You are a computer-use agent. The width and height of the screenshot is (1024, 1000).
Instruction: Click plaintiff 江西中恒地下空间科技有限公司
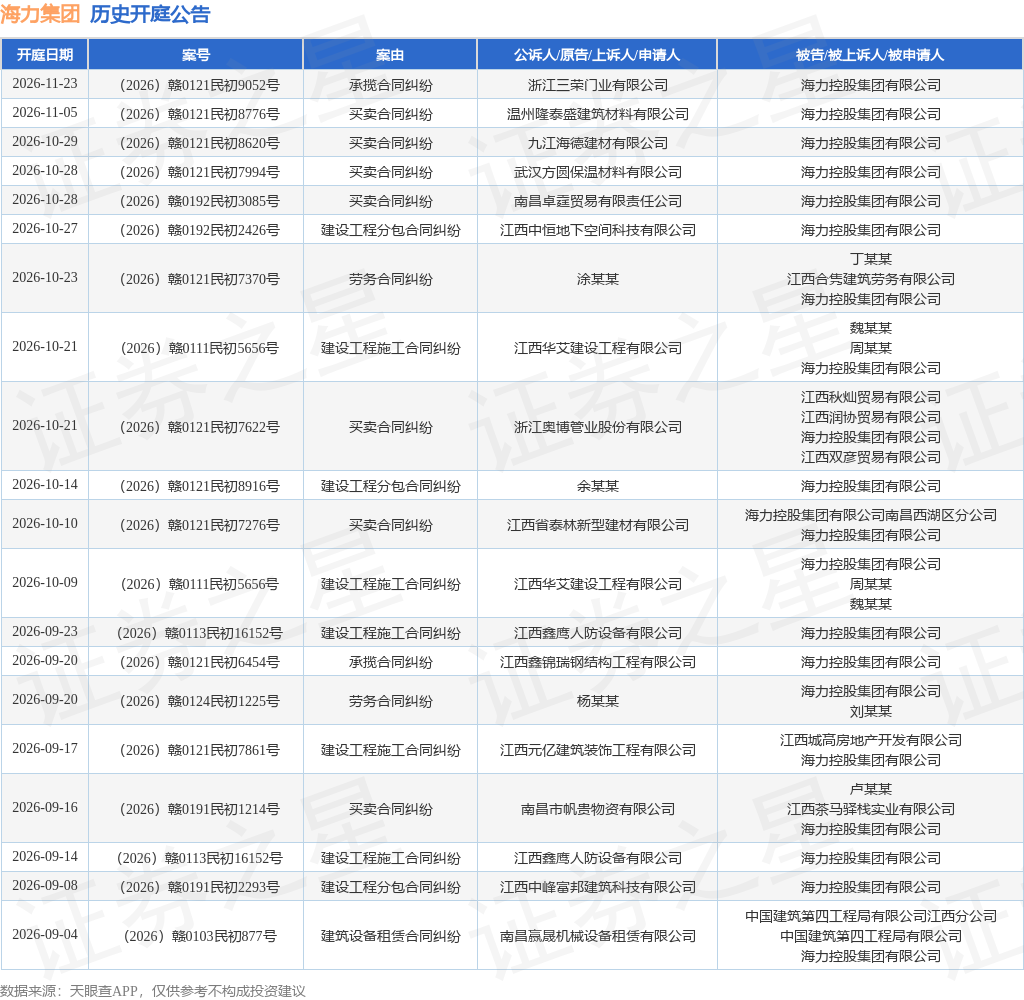(598, 230)
